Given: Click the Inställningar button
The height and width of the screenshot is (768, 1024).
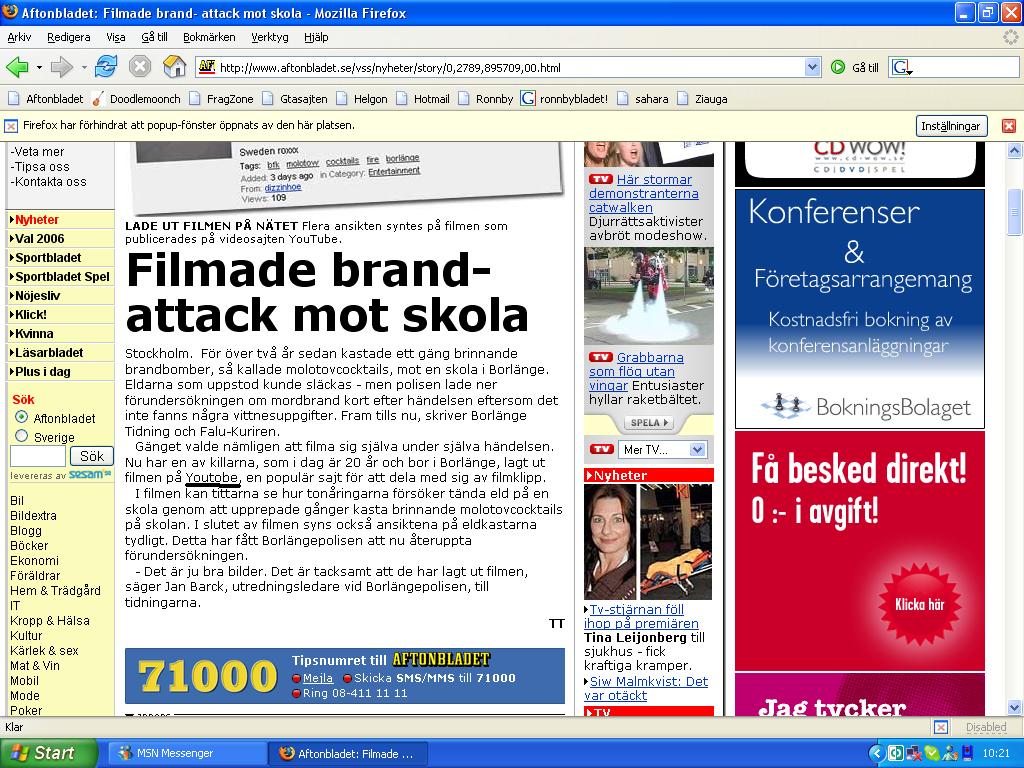Looking at the screenshot, I should point(950,126).
